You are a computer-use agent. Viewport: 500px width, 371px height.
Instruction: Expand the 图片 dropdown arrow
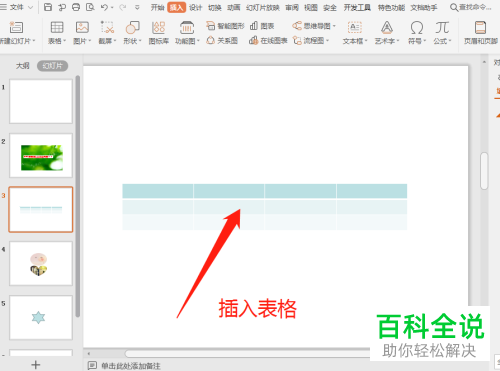(90, 41)
